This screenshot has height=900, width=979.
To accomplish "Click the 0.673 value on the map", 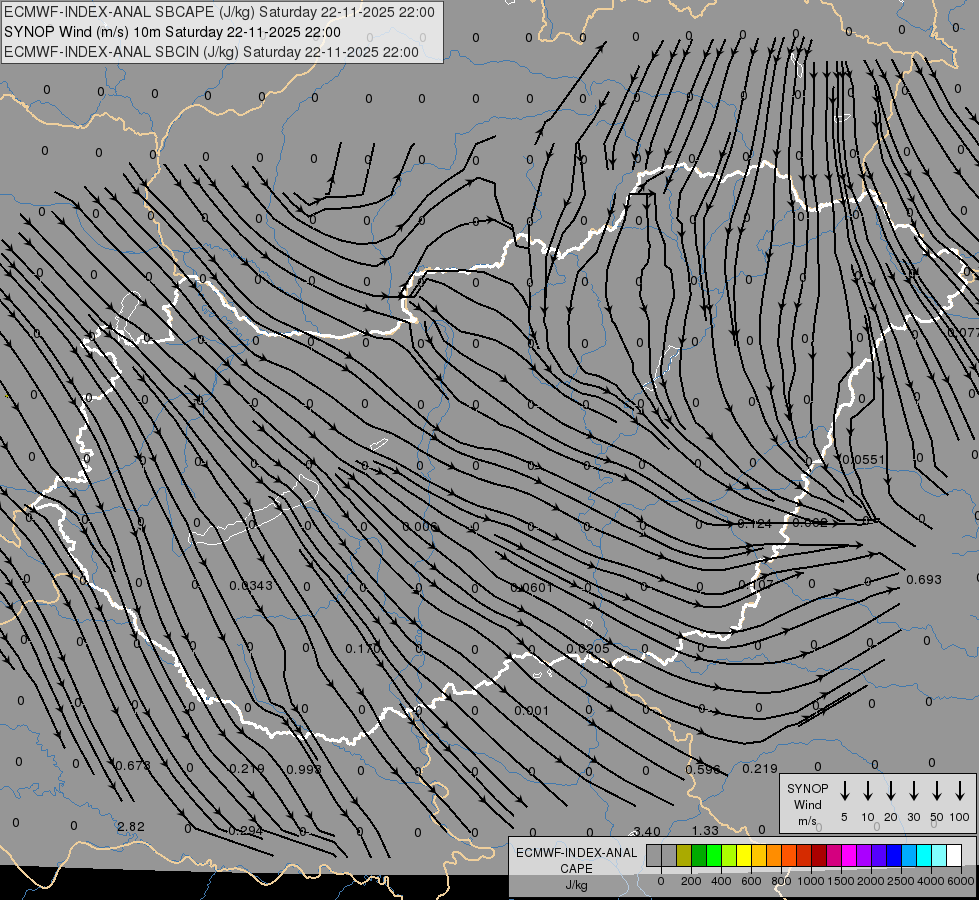I will click(x=133, y=765).
